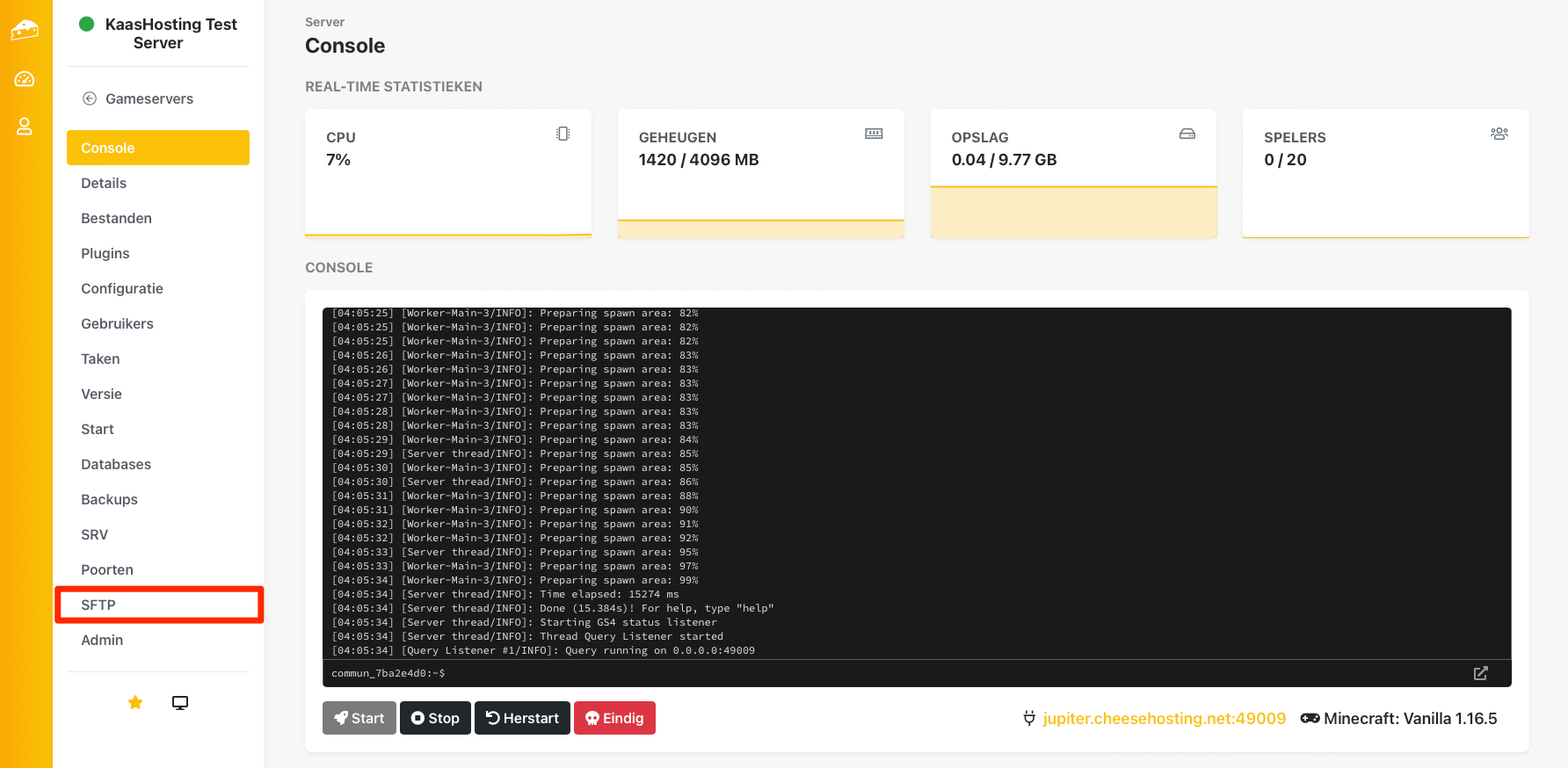Open the Backups section
Screen dimensions: 1568x768
tap(109, 499)
